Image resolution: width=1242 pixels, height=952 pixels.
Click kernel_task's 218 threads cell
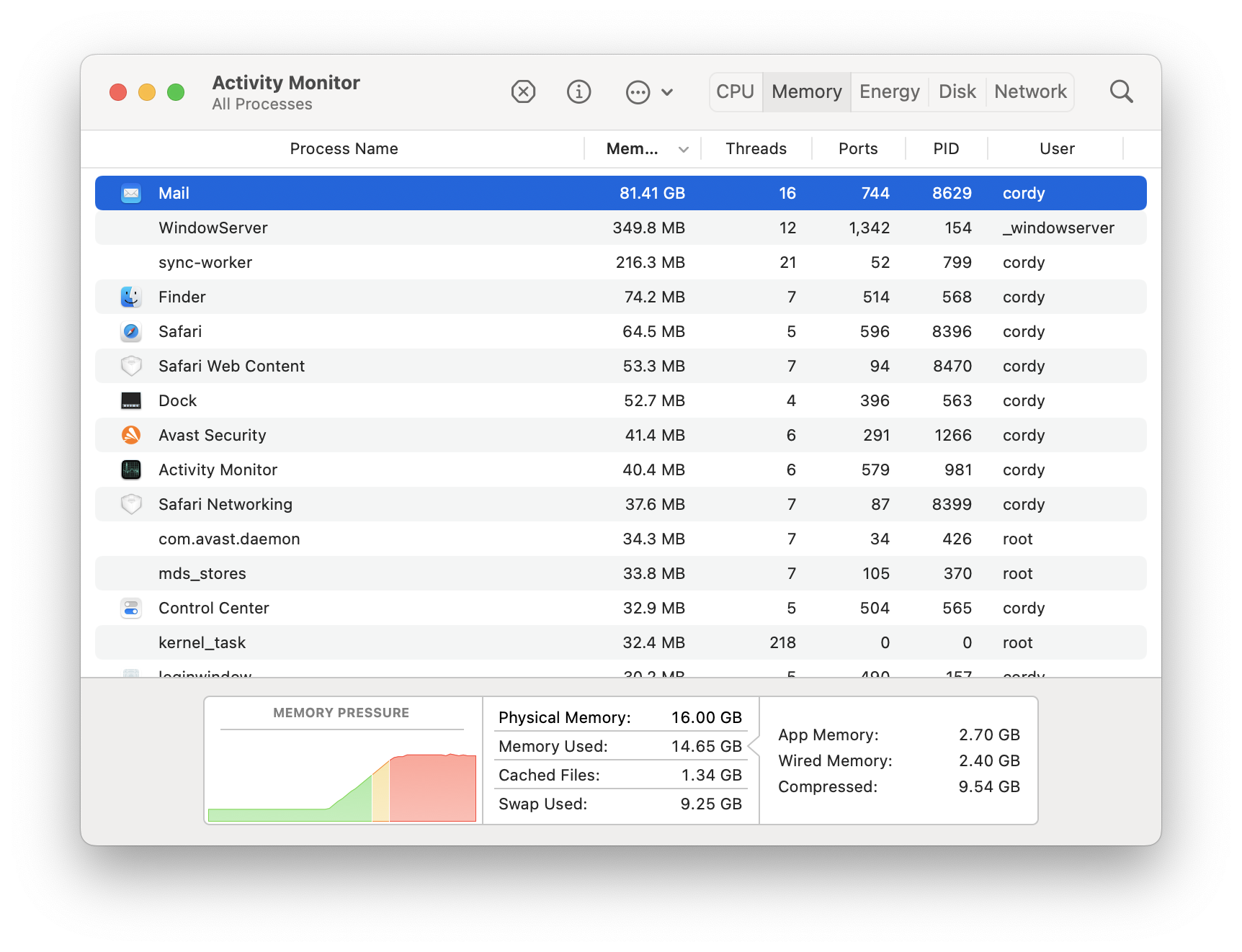coord(782,642)
